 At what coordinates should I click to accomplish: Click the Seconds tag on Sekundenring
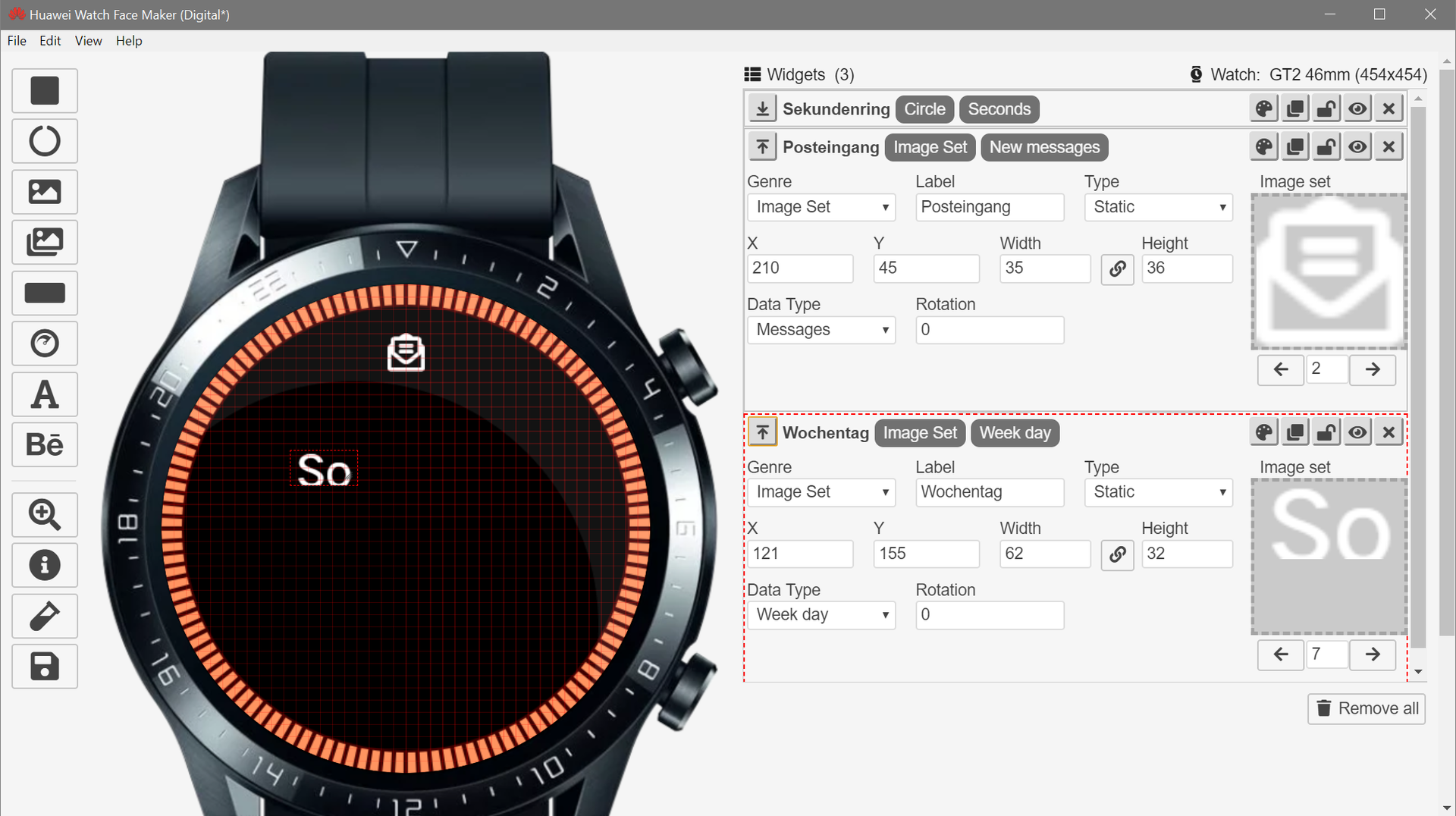(x=999, y=109)
